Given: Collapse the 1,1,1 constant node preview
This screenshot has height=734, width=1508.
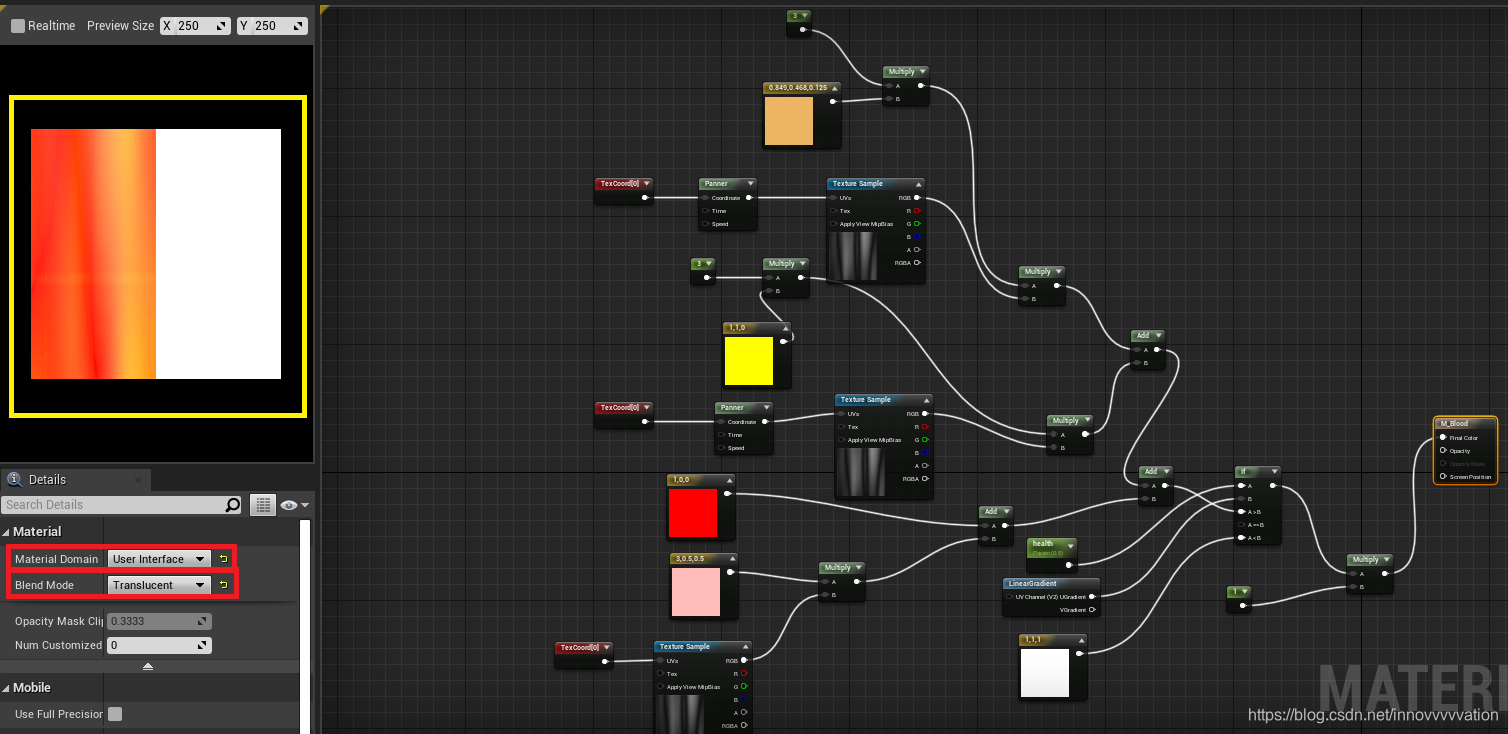Looking at the screenshot, I should pos(1080,640).
